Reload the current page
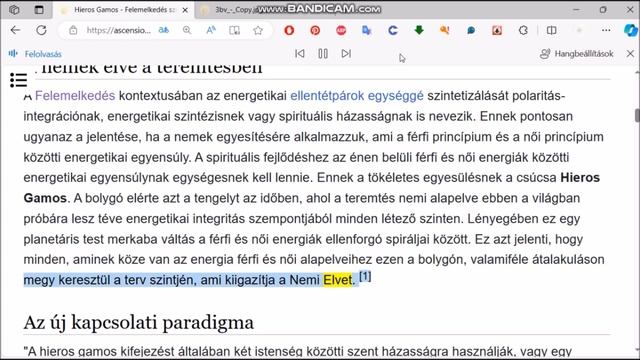640x360 pixels. tap(41, 30)
